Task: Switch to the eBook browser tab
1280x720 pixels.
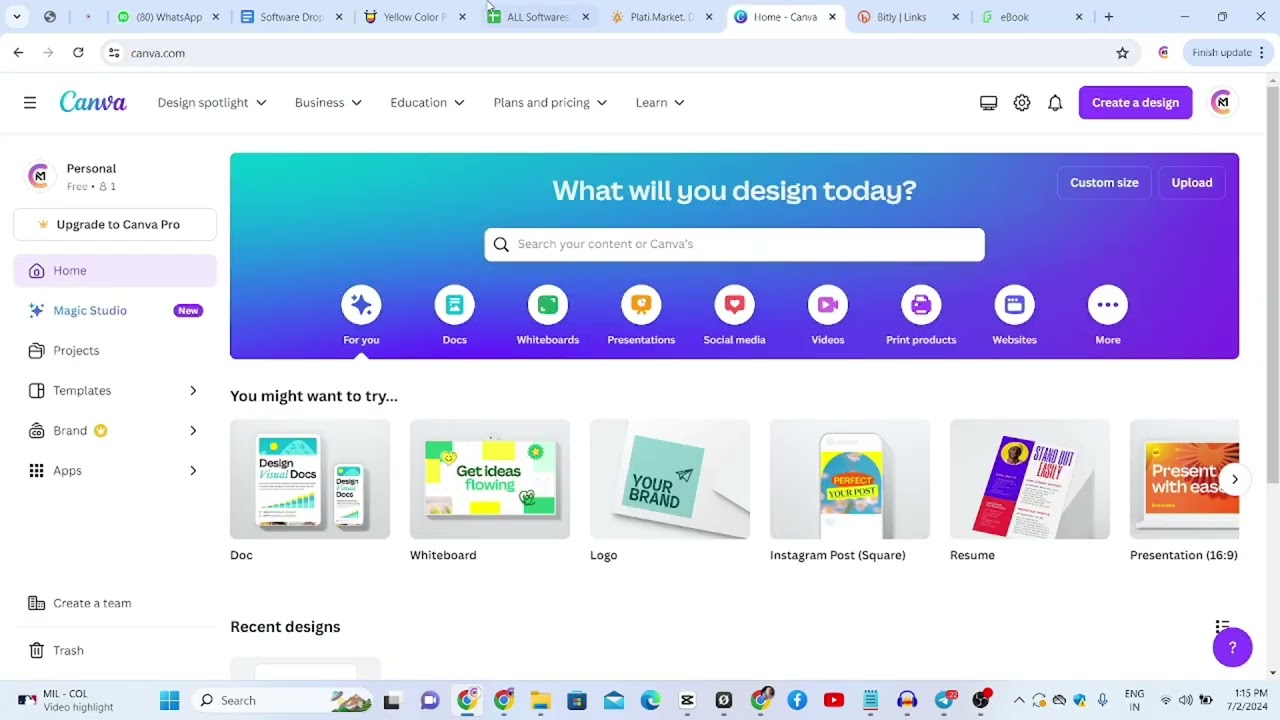Action: (1033, 17)
